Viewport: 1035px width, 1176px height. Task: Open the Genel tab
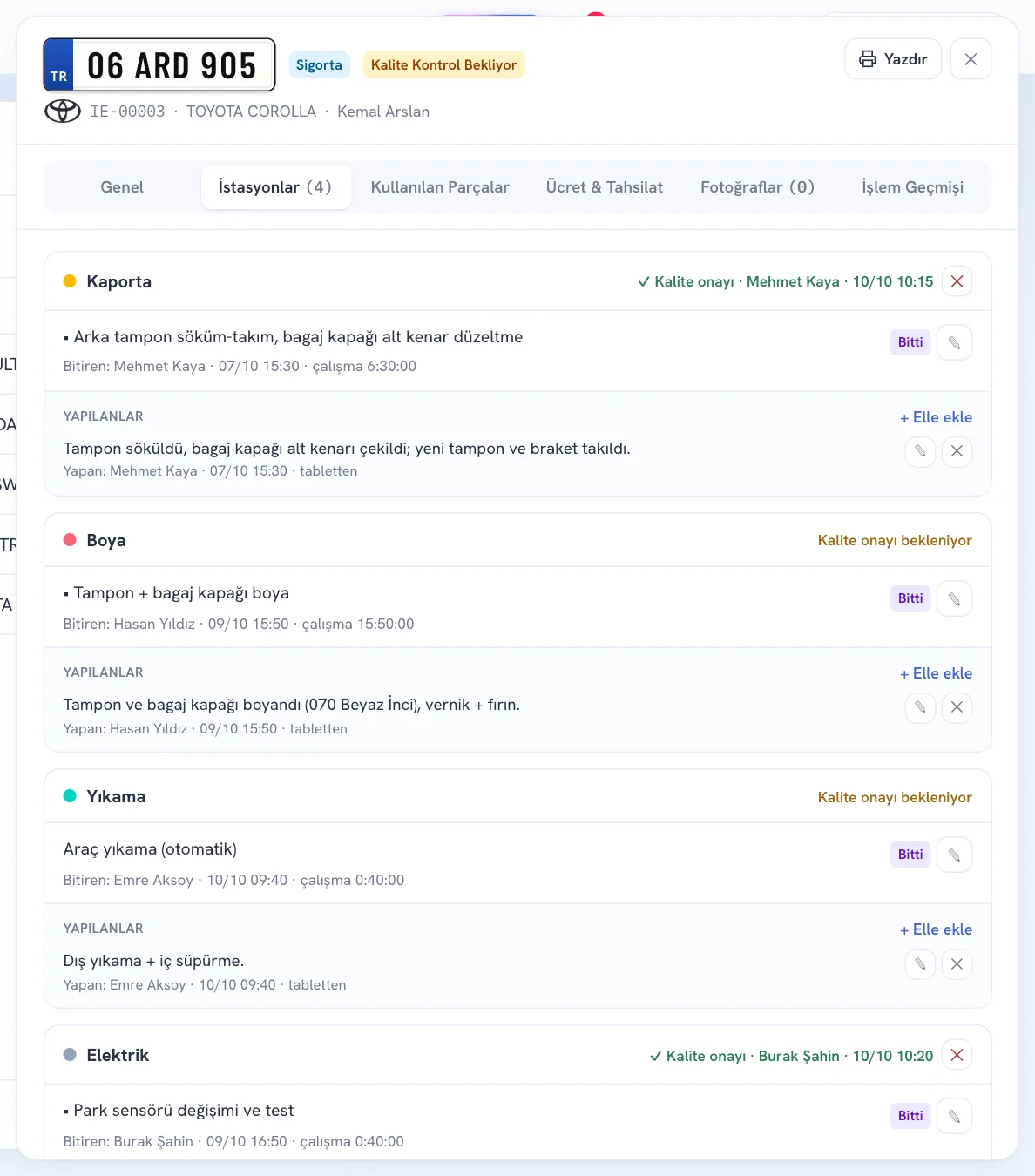[x=122, y=187]
